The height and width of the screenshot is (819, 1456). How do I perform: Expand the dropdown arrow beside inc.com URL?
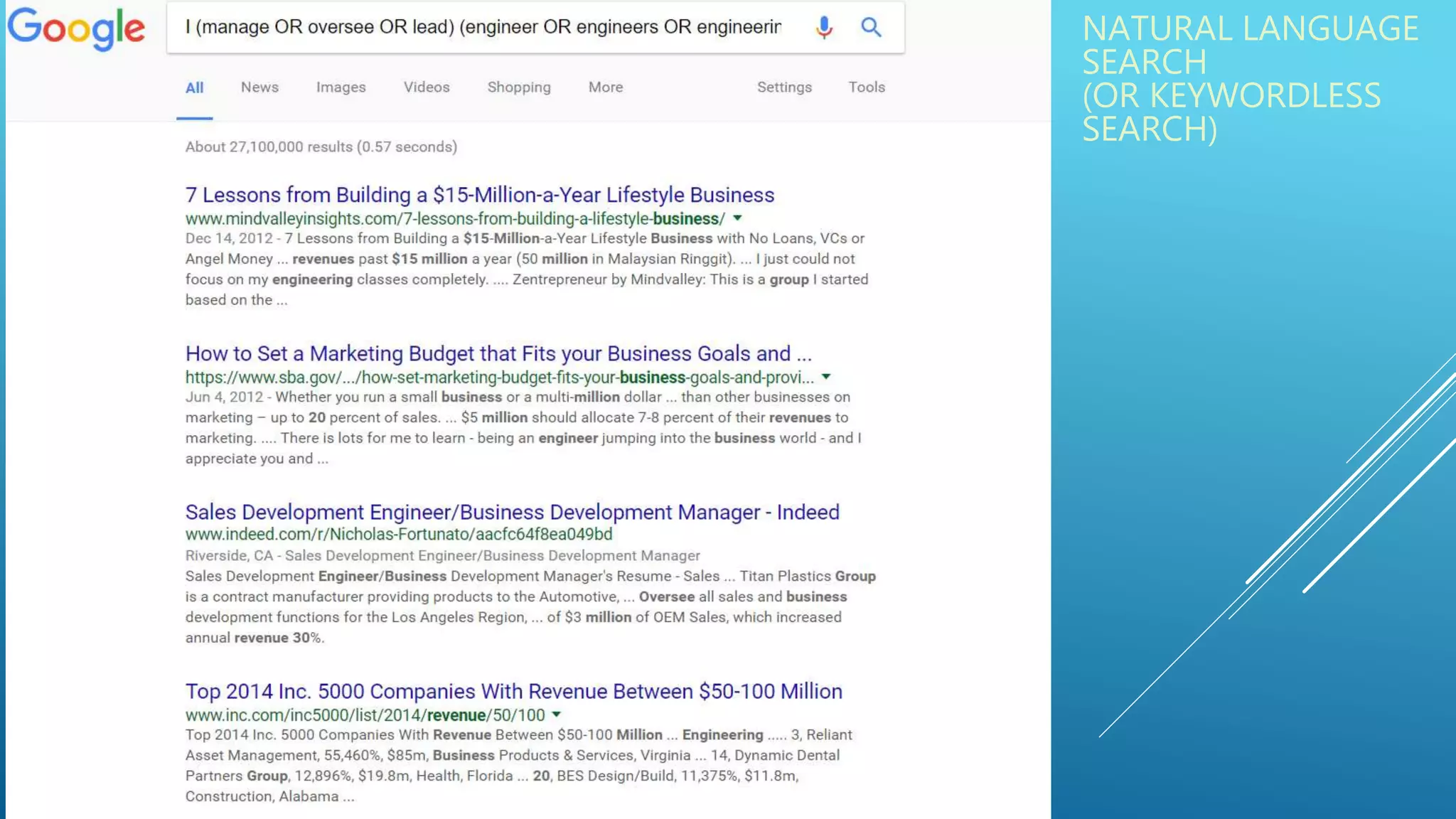[x=557, y=714]
